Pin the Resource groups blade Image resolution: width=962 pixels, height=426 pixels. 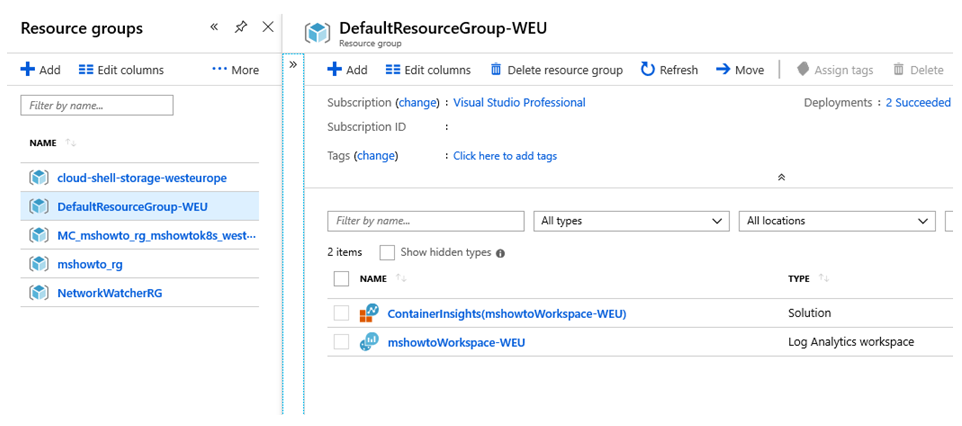tap(241, 27)
